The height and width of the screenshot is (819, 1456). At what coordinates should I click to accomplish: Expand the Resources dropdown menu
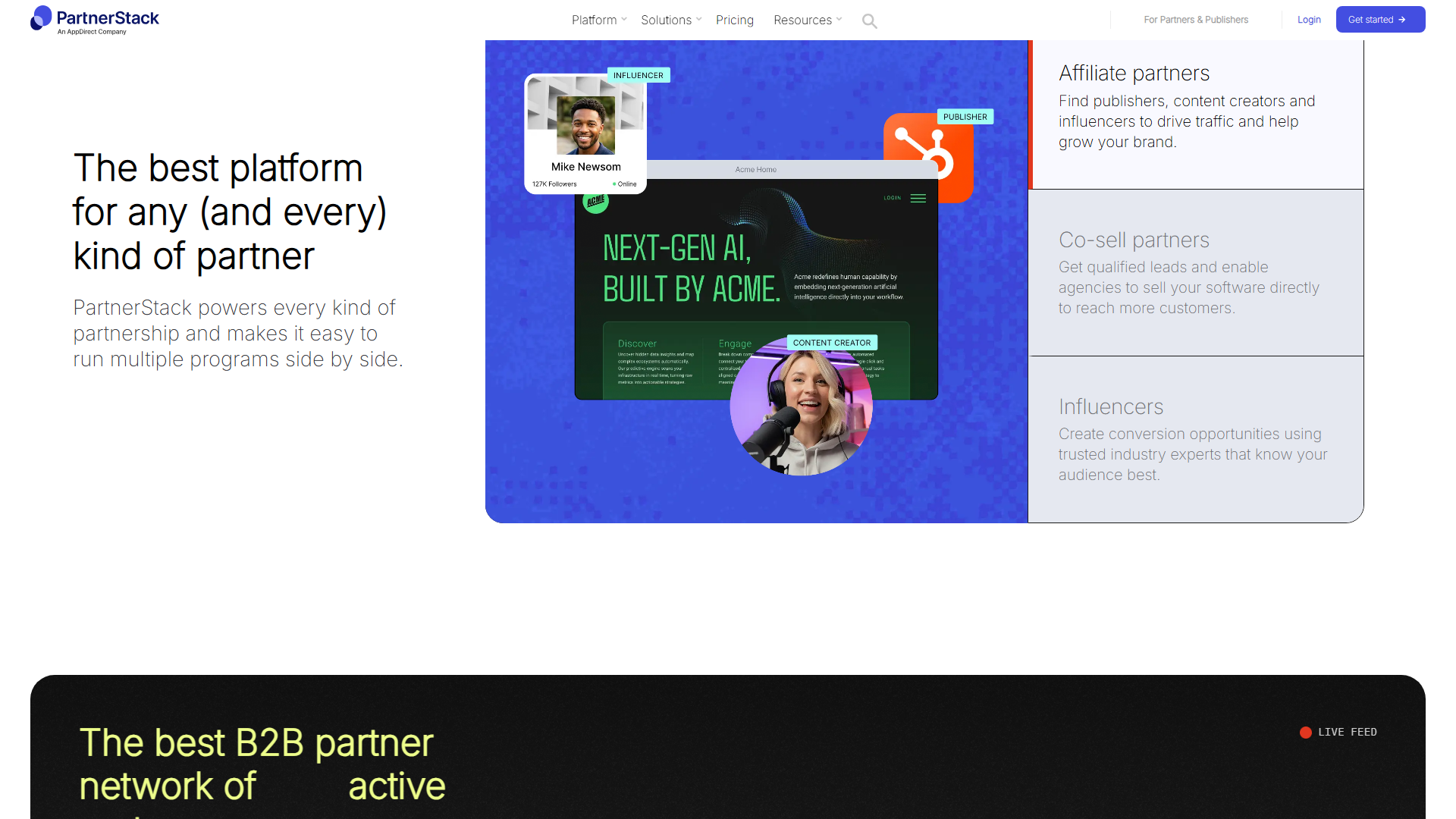coord(808,20)
